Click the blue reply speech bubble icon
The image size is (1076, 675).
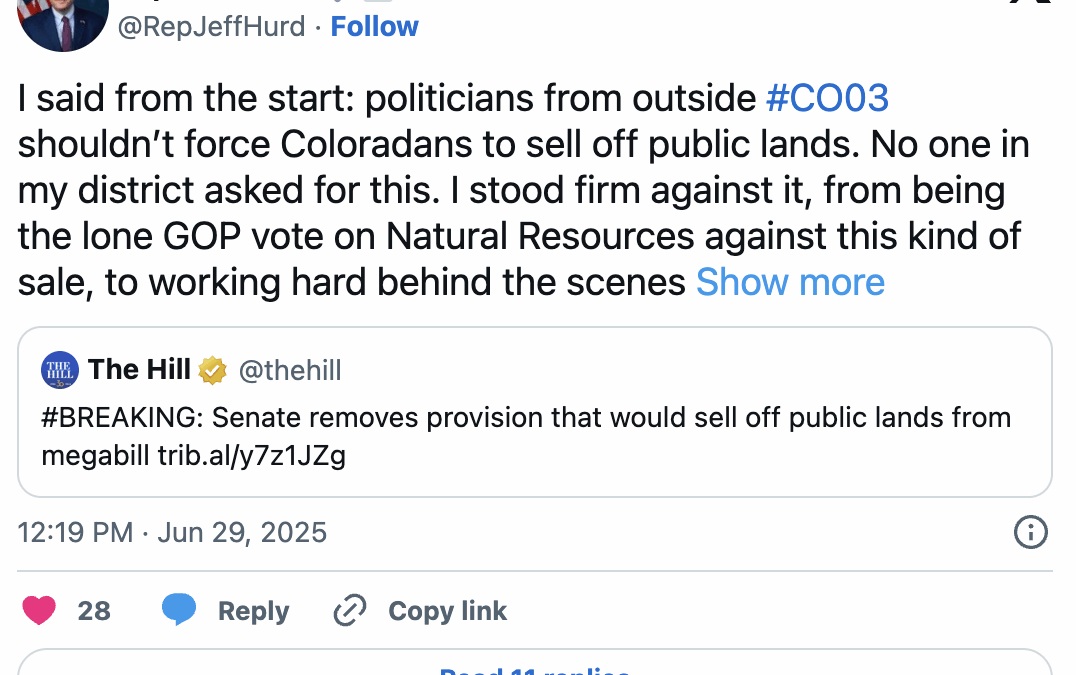point(179,610)
